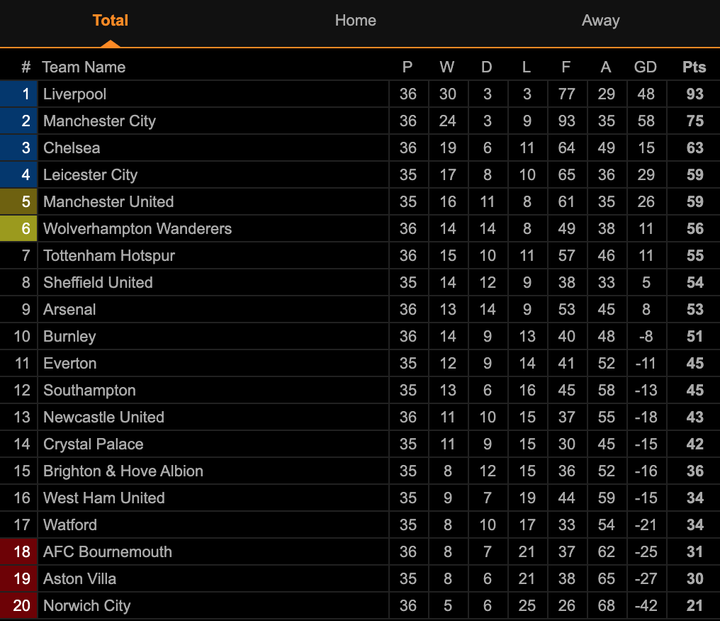This screenshot has width=720, height=621.
Task: Click the GD column header
Action: pos(645,67)
